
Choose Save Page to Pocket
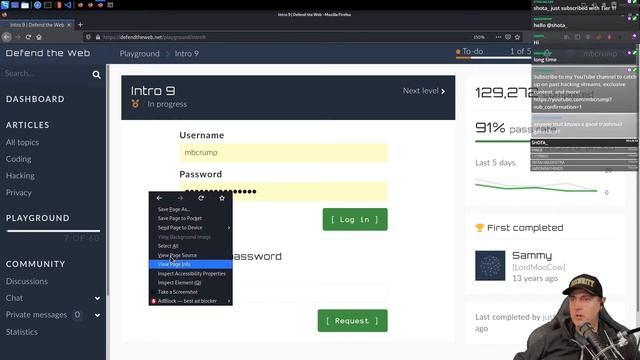(191, 218)
